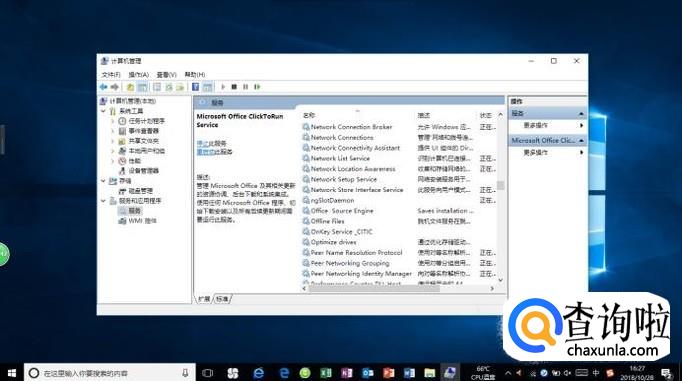Click the Pause Service toolbar icon
Image resolution: width=682 pixels, height=381 pixels.
click(x=245, y=87)
